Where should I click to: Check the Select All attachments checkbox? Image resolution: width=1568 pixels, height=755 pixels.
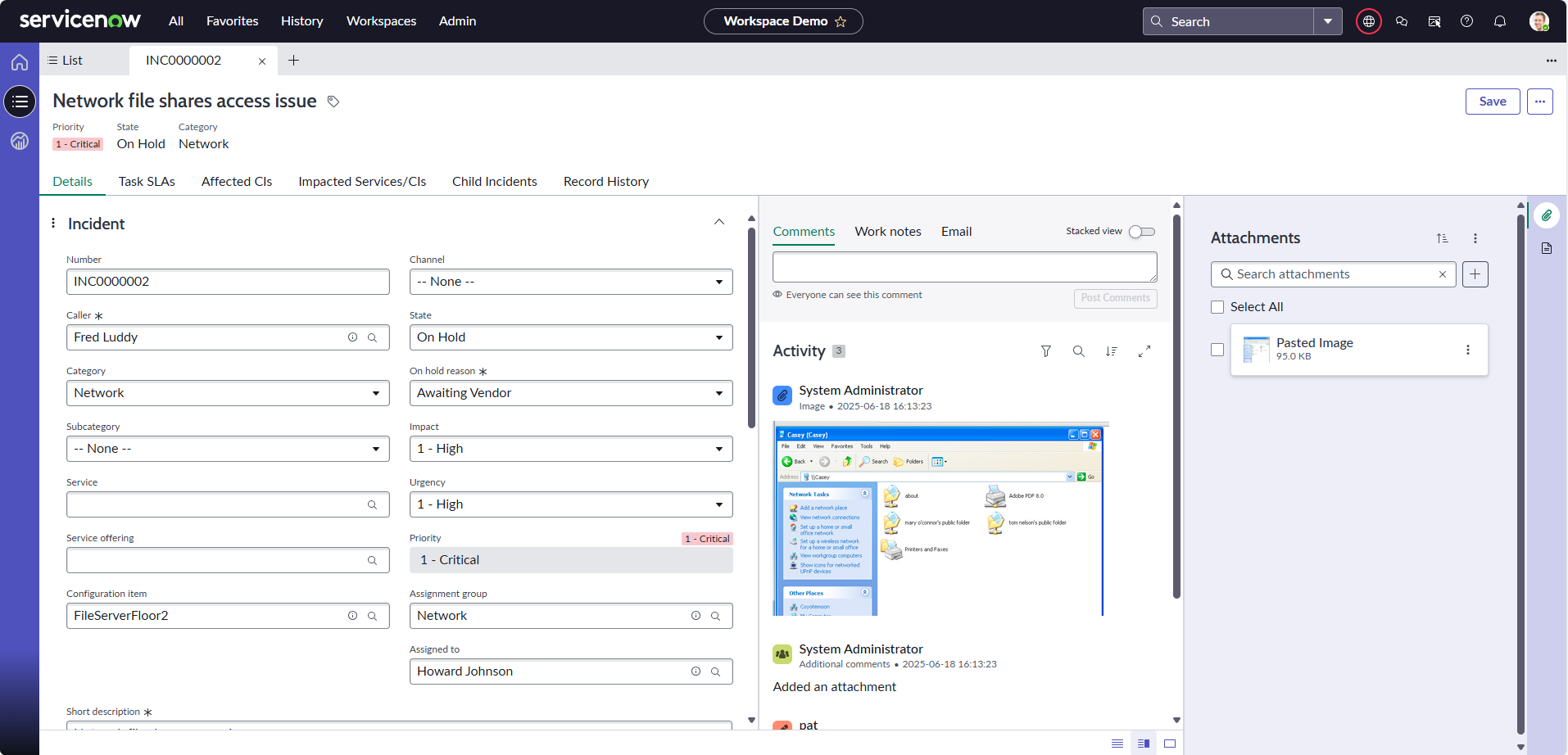click(1217, 307)
